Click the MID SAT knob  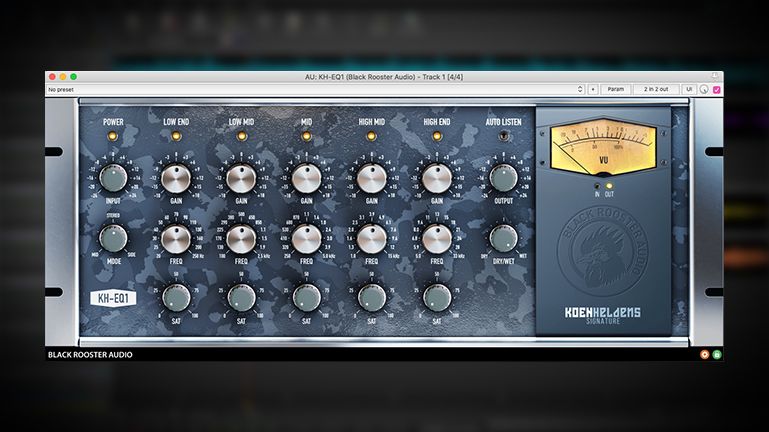point(307,298)
